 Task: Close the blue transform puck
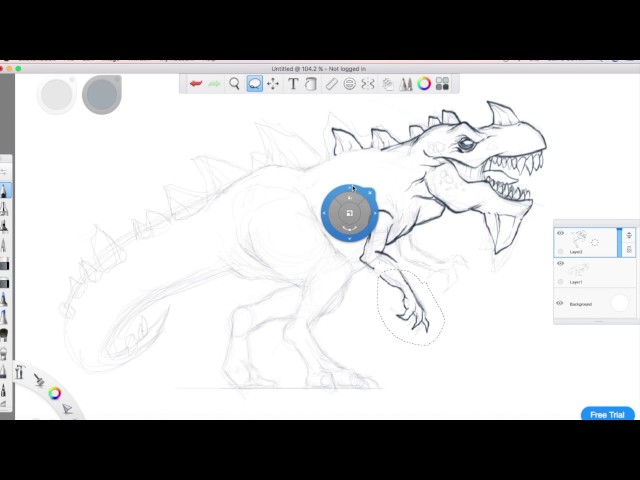(370, 193)
